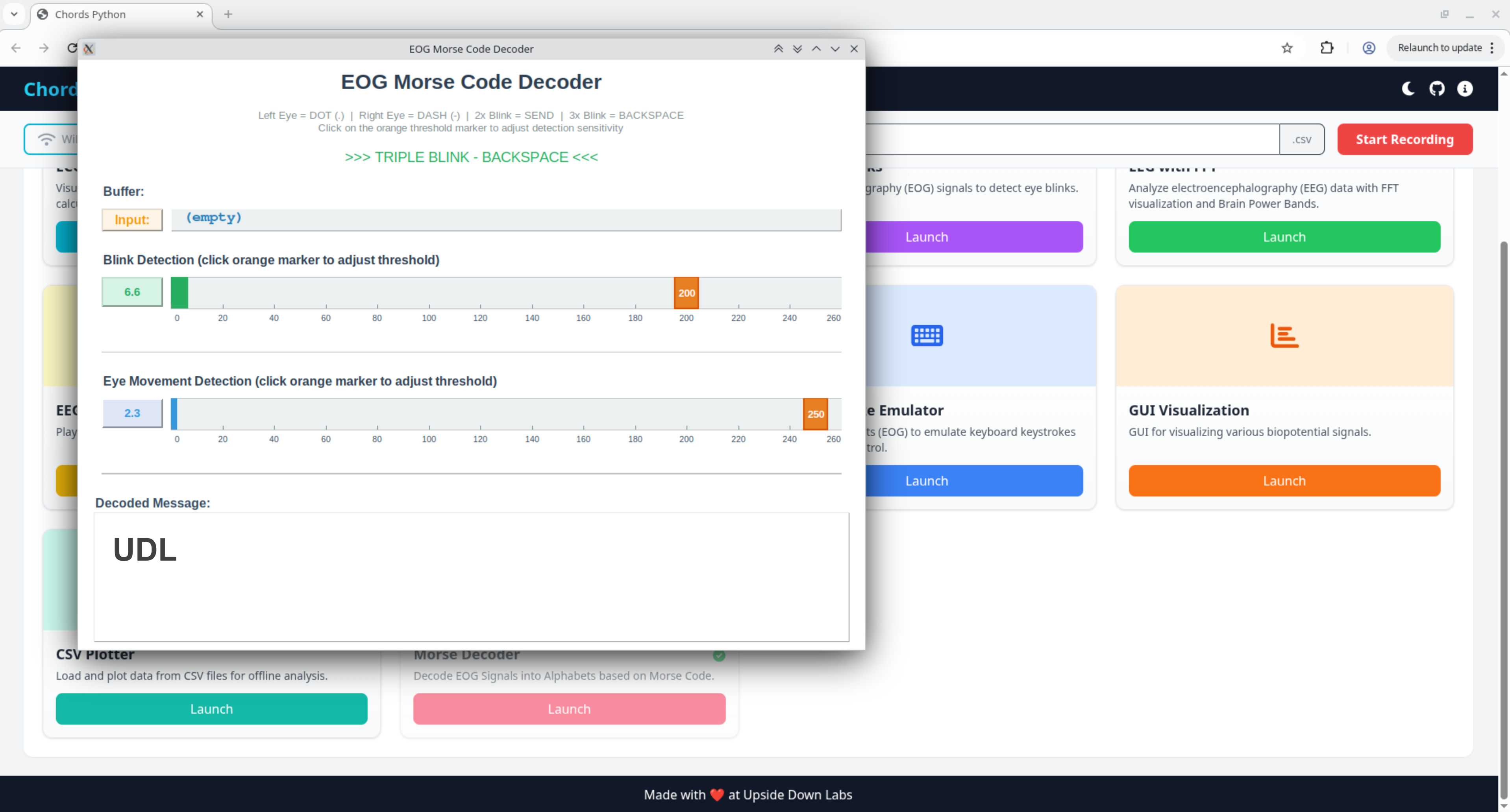Open the GitHub repository icon
The height and width of the screenshot is (812, 1510).
click(1436, 89)
